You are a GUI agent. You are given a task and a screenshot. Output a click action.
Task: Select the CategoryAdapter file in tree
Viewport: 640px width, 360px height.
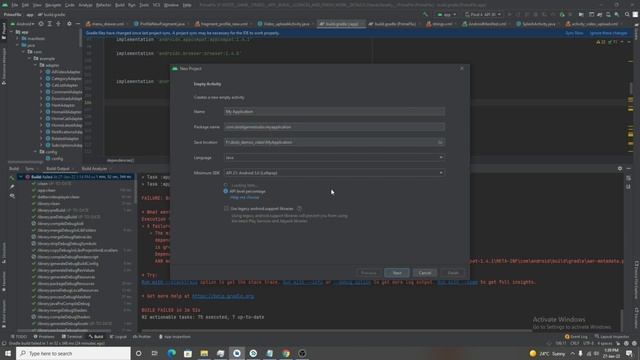tap(66, 78)
